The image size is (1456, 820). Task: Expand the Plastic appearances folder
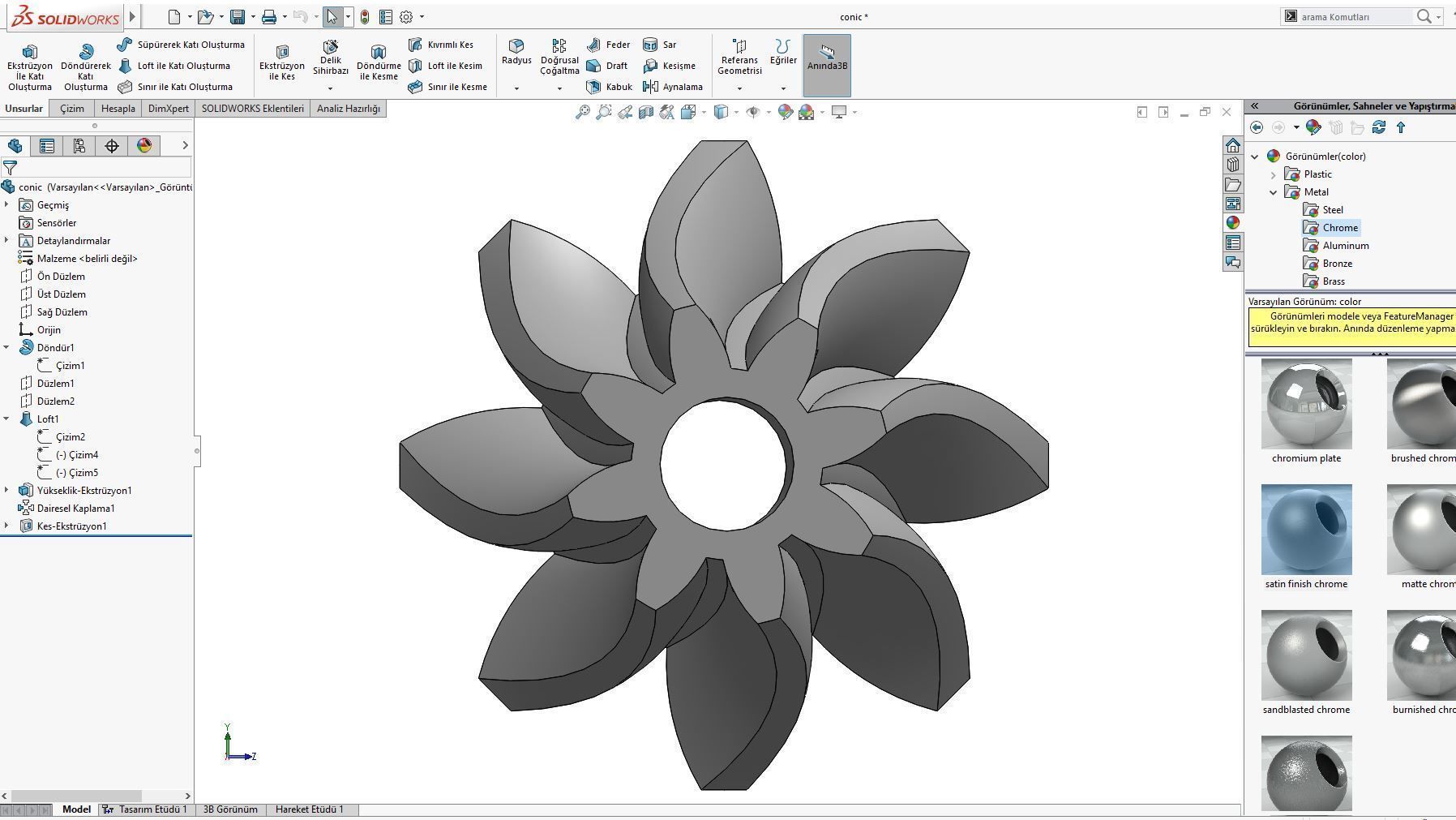[x=1273, y=174]
